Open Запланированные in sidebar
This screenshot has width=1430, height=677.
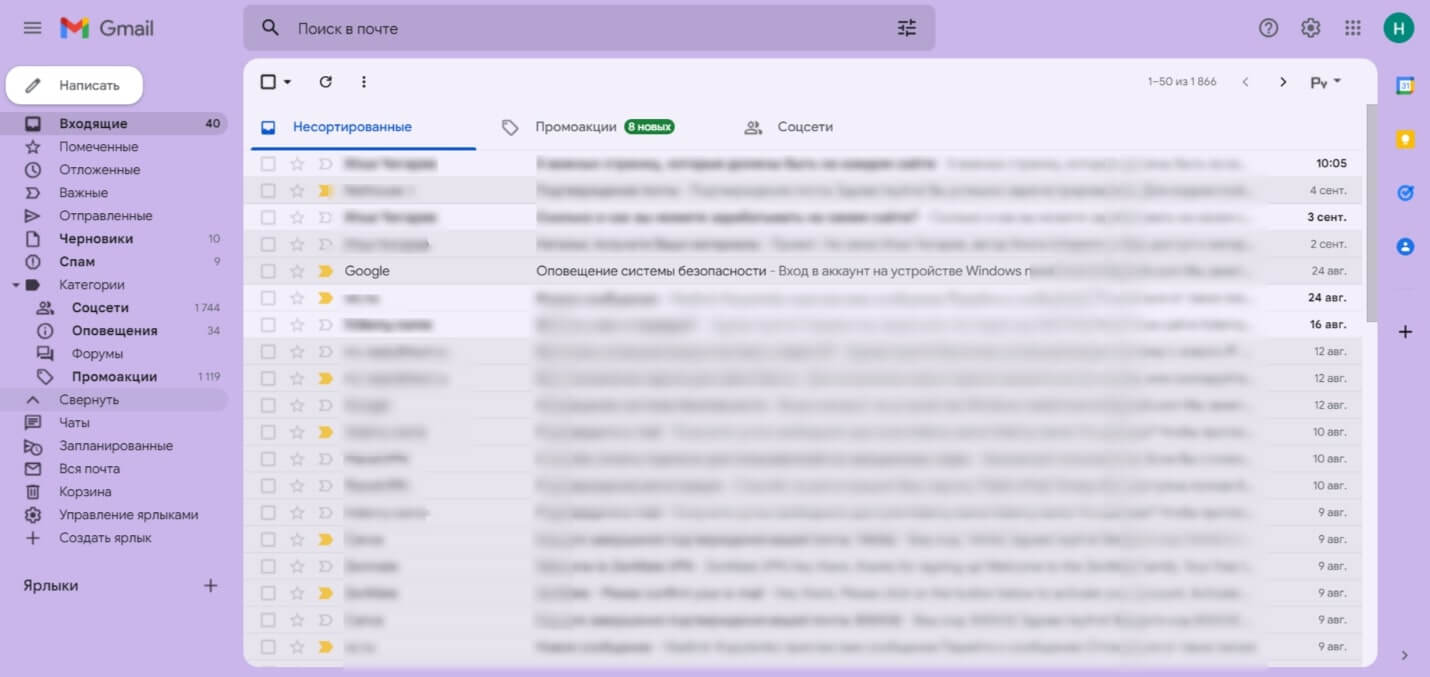pyautogui.click(x=114, y=446)
